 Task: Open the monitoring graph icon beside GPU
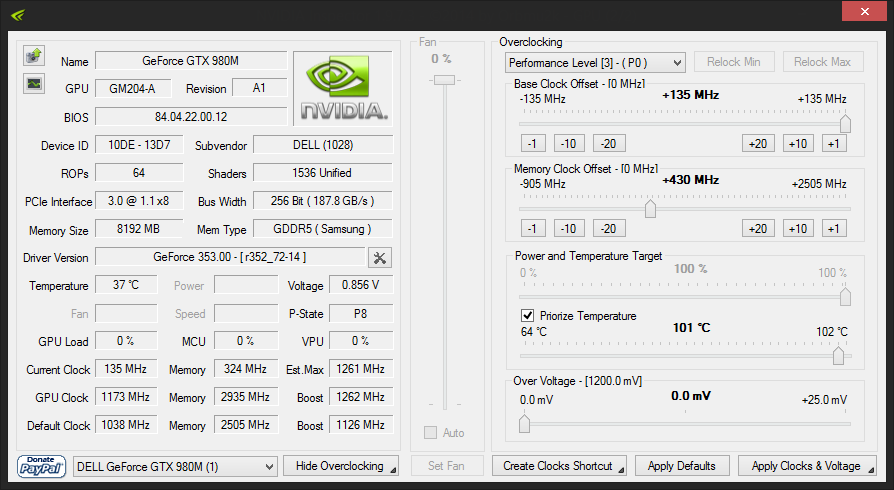(34, 84)
